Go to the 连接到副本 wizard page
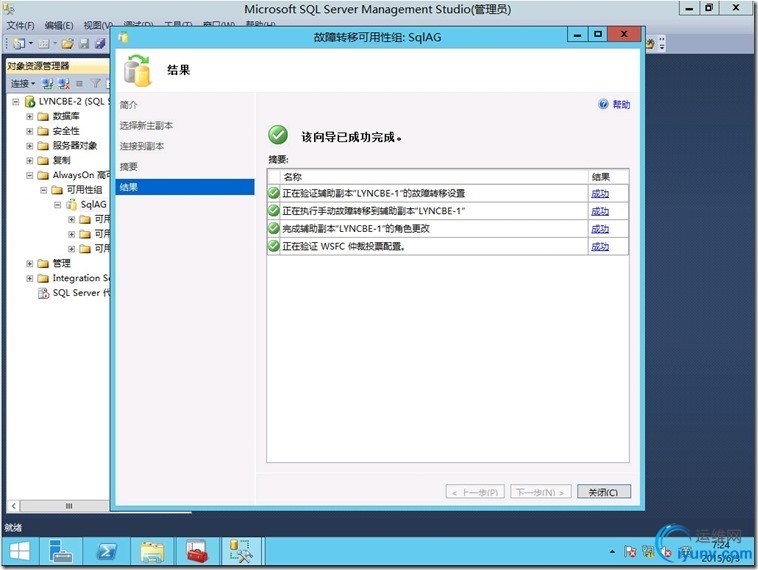The width and height of the screenshot is (758, 570). pyautogui.click(x=142, y=146)
